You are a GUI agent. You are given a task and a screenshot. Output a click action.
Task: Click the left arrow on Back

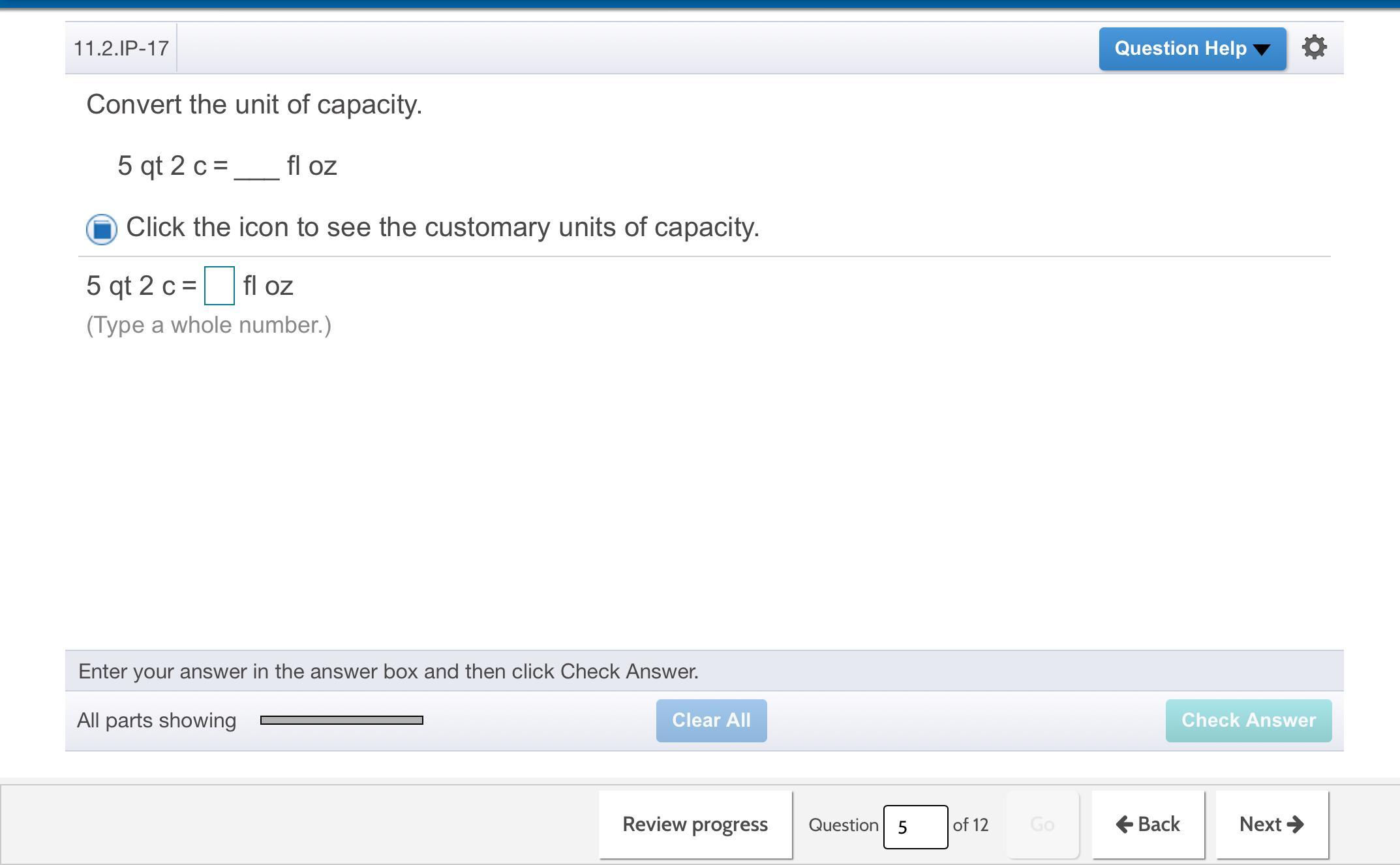coord(1124,825)
